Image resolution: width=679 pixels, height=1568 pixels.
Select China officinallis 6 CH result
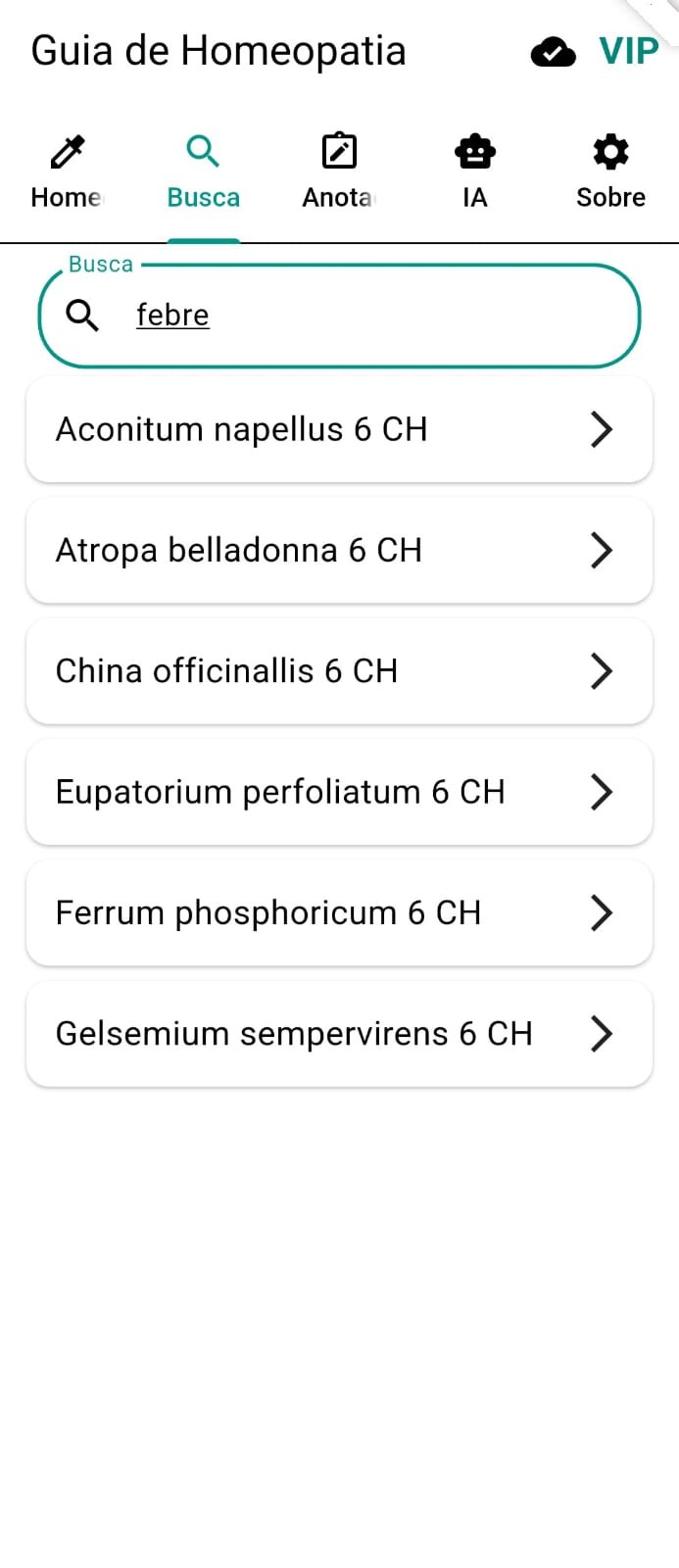pyautogui.click(x=339, y=671)
